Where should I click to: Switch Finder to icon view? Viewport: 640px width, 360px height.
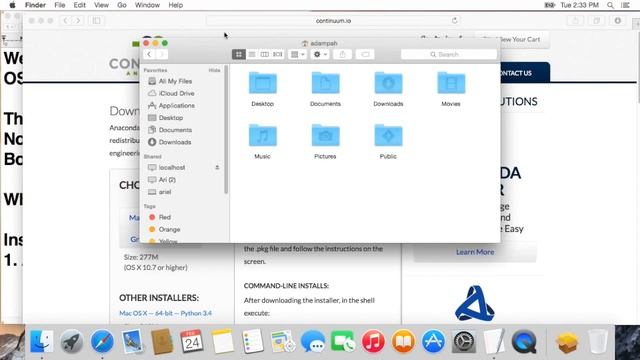239,54
